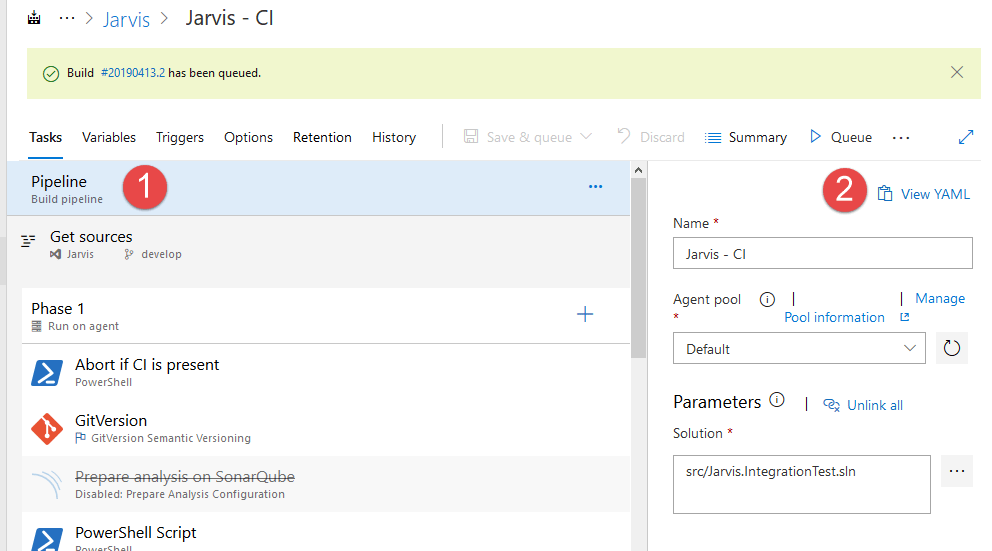Refresh the agent pool list

(952, 348)
